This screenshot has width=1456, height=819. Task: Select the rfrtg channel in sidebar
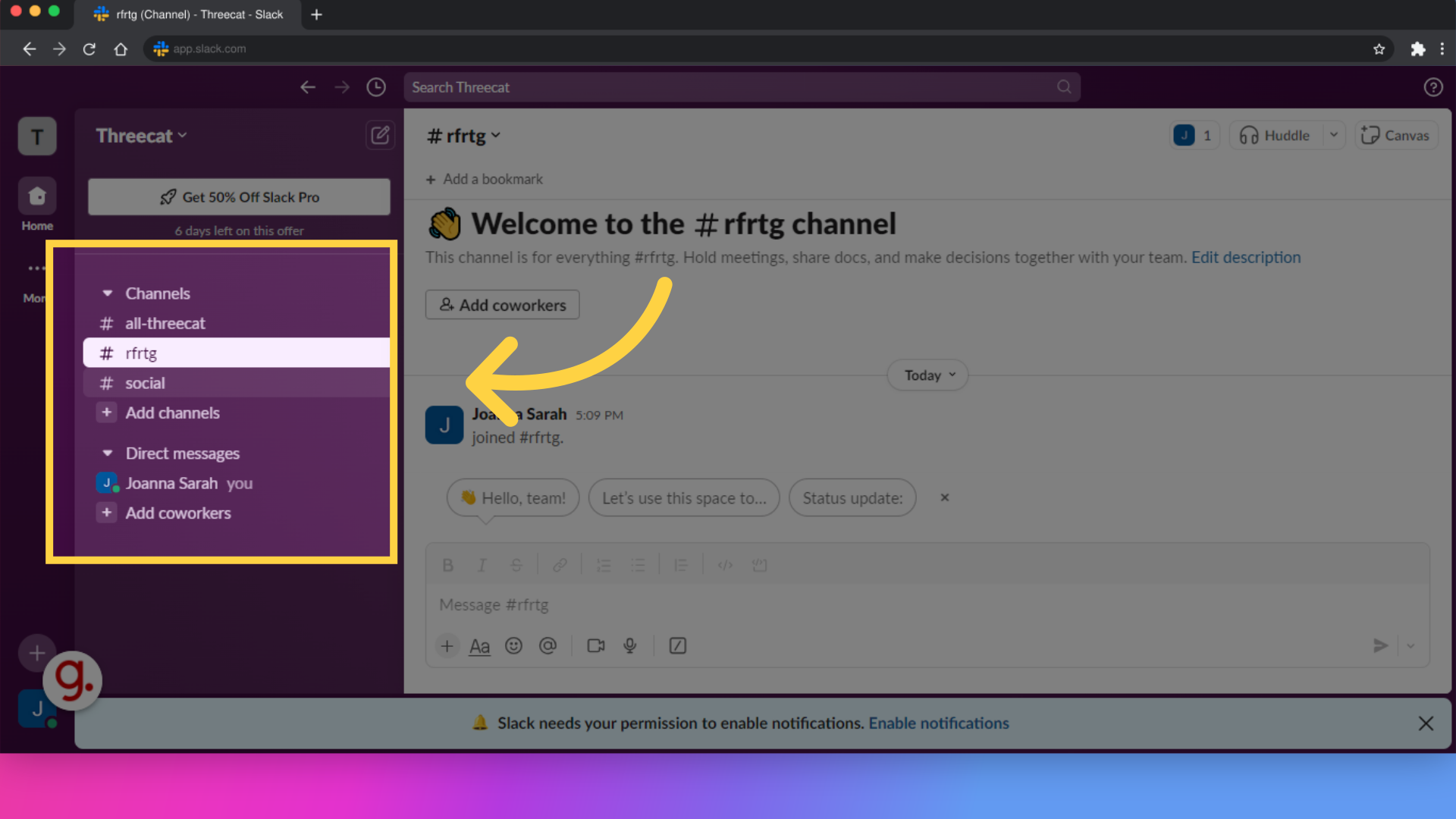(237, 353)
